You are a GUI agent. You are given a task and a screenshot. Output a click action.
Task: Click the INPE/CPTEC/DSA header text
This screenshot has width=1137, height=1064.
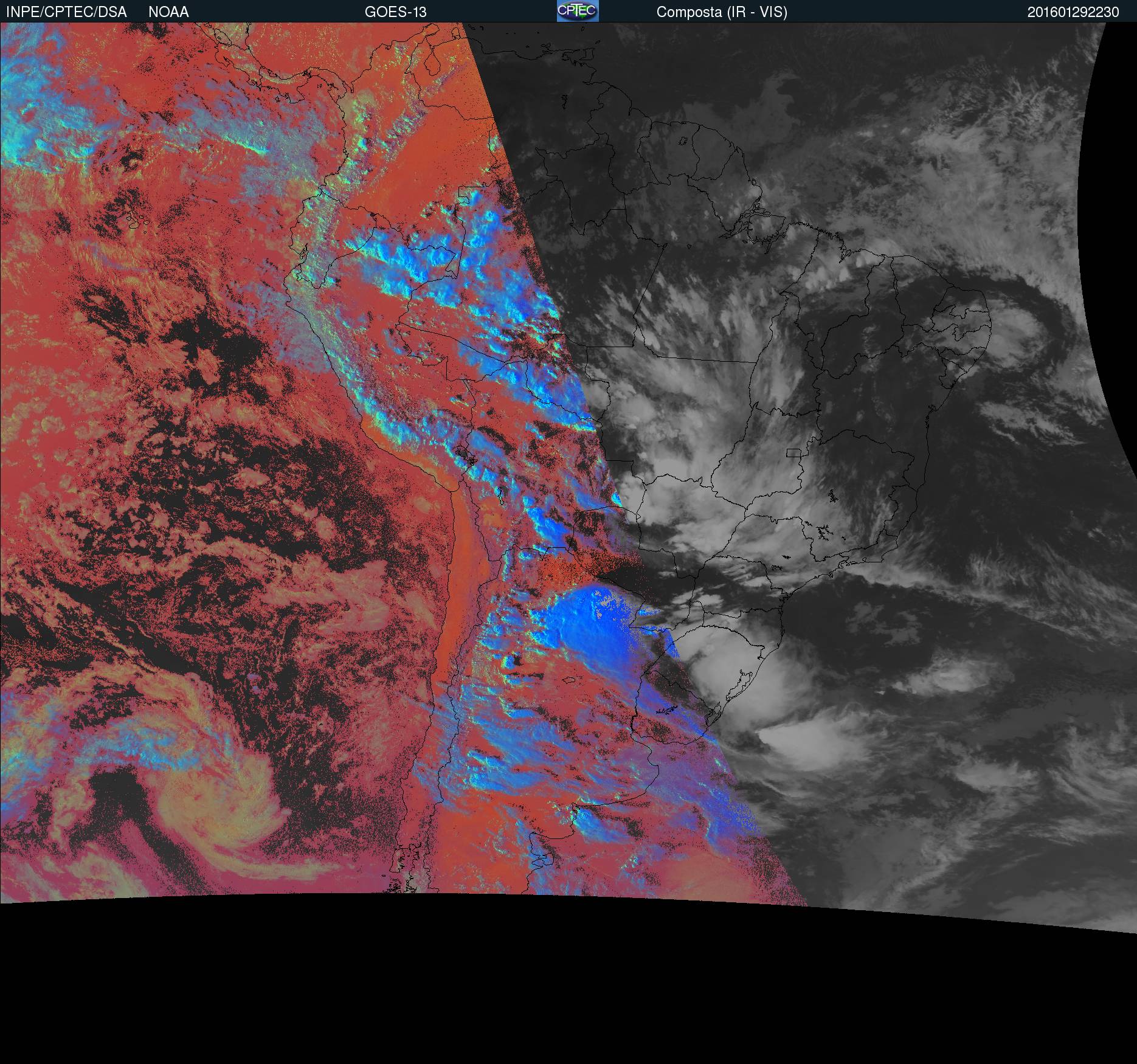pos(66,12)
